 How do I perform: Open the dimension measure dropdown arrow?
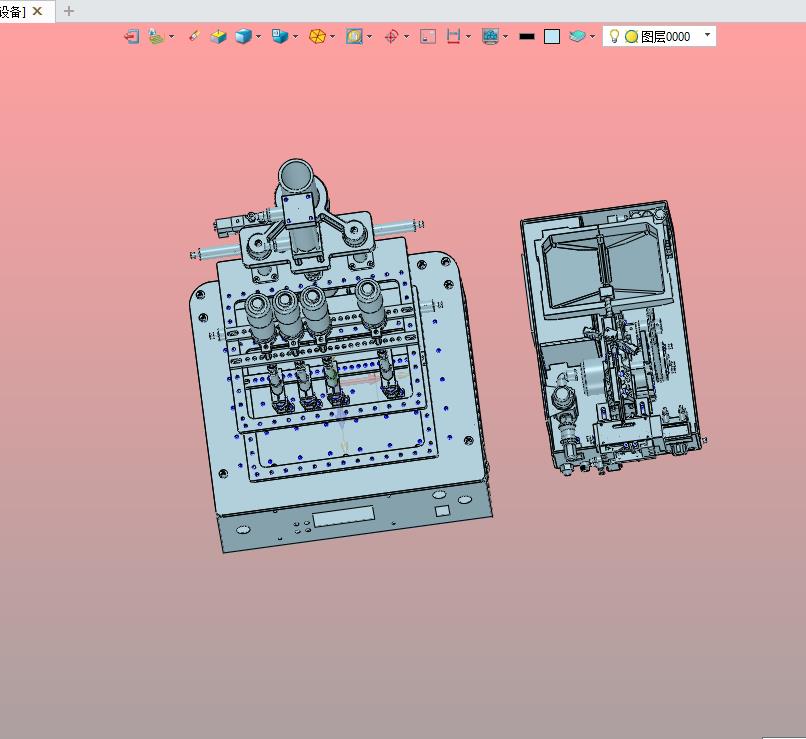click(x=468, y=36)
